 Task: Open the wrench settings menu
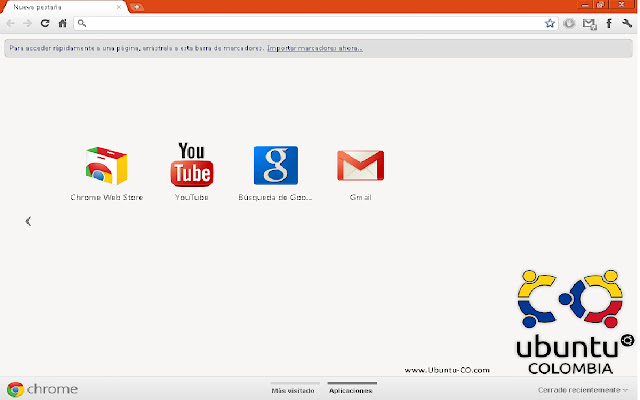tap(627, 23)
